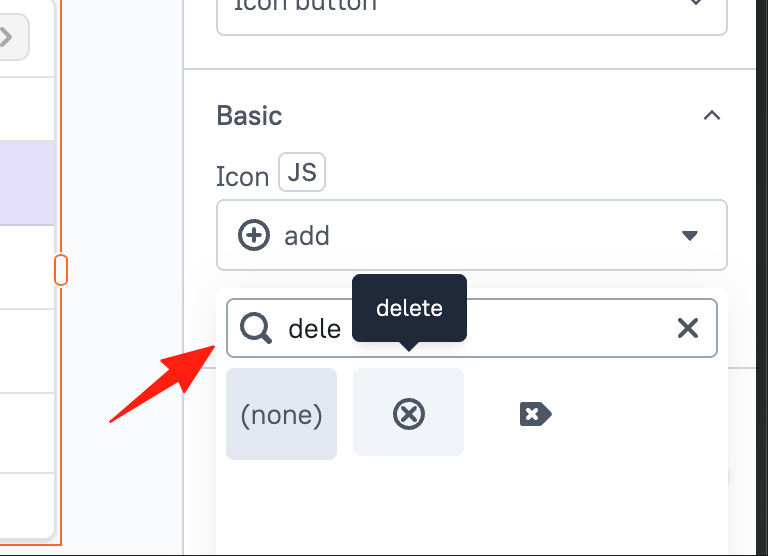Open the Icon button widget type dropdown
Screen dimensions: 768x556
472,15
